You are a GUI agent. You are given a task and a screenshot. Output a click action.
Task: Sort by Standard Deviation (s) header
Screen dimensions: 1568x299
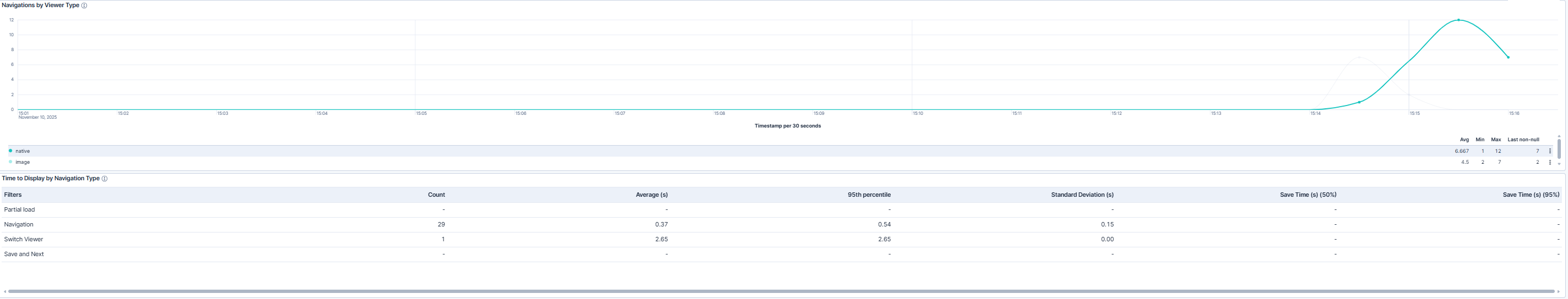[1082, 195]
